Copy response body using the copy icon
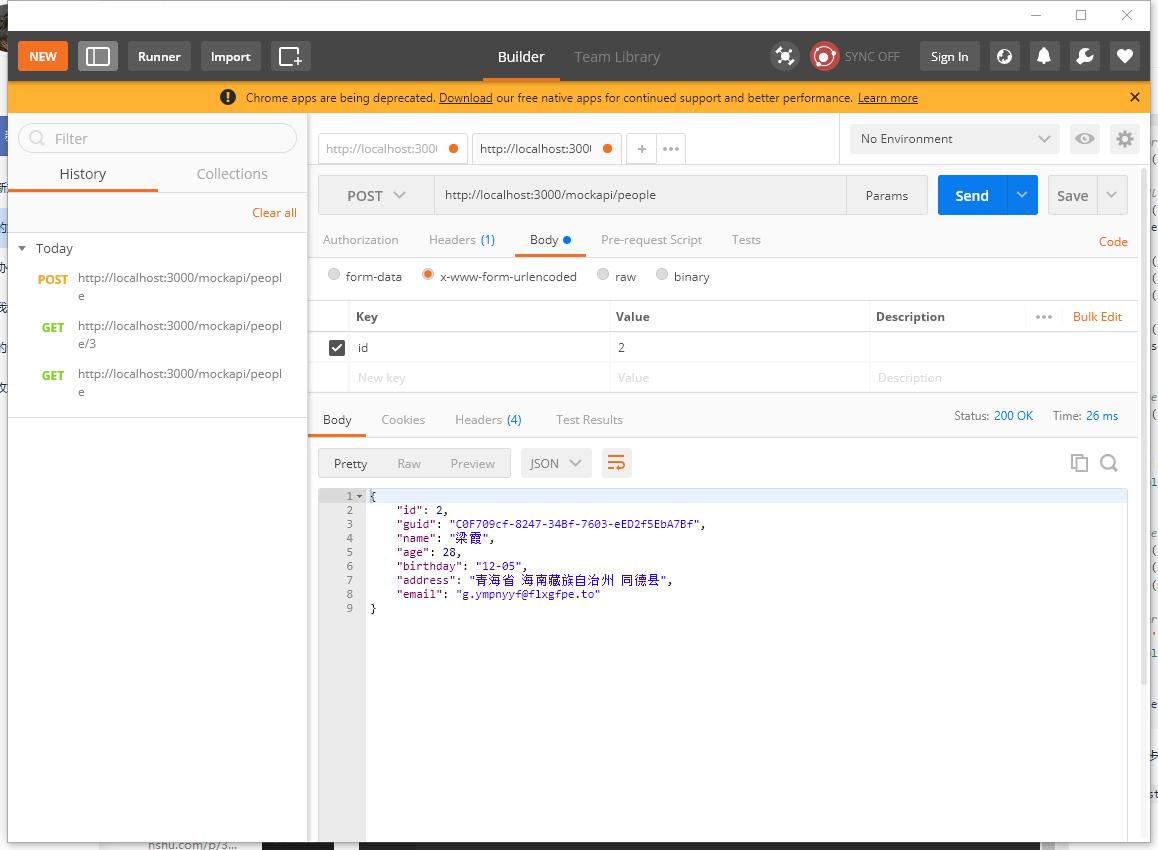 [1079, 462]
